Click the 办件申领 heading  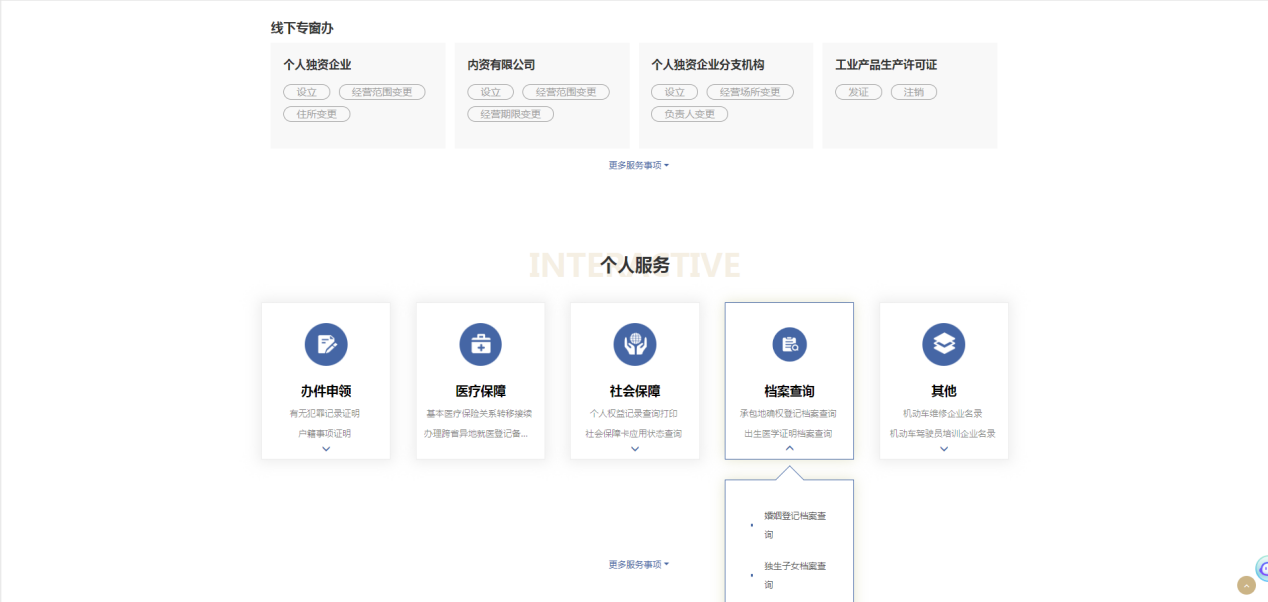(326, 391)
